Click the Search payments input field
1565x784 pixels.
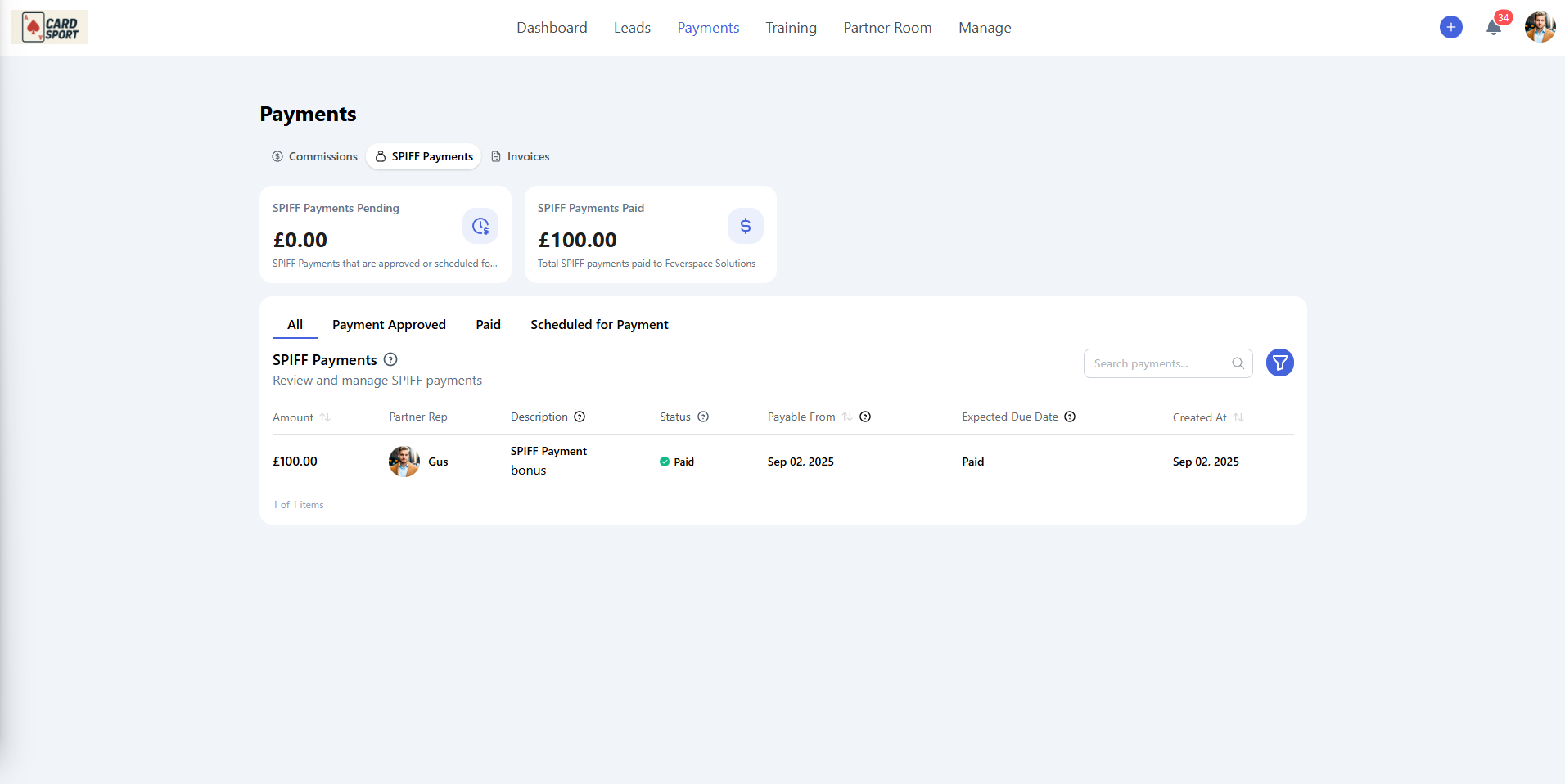click(x=1158, y=363)
